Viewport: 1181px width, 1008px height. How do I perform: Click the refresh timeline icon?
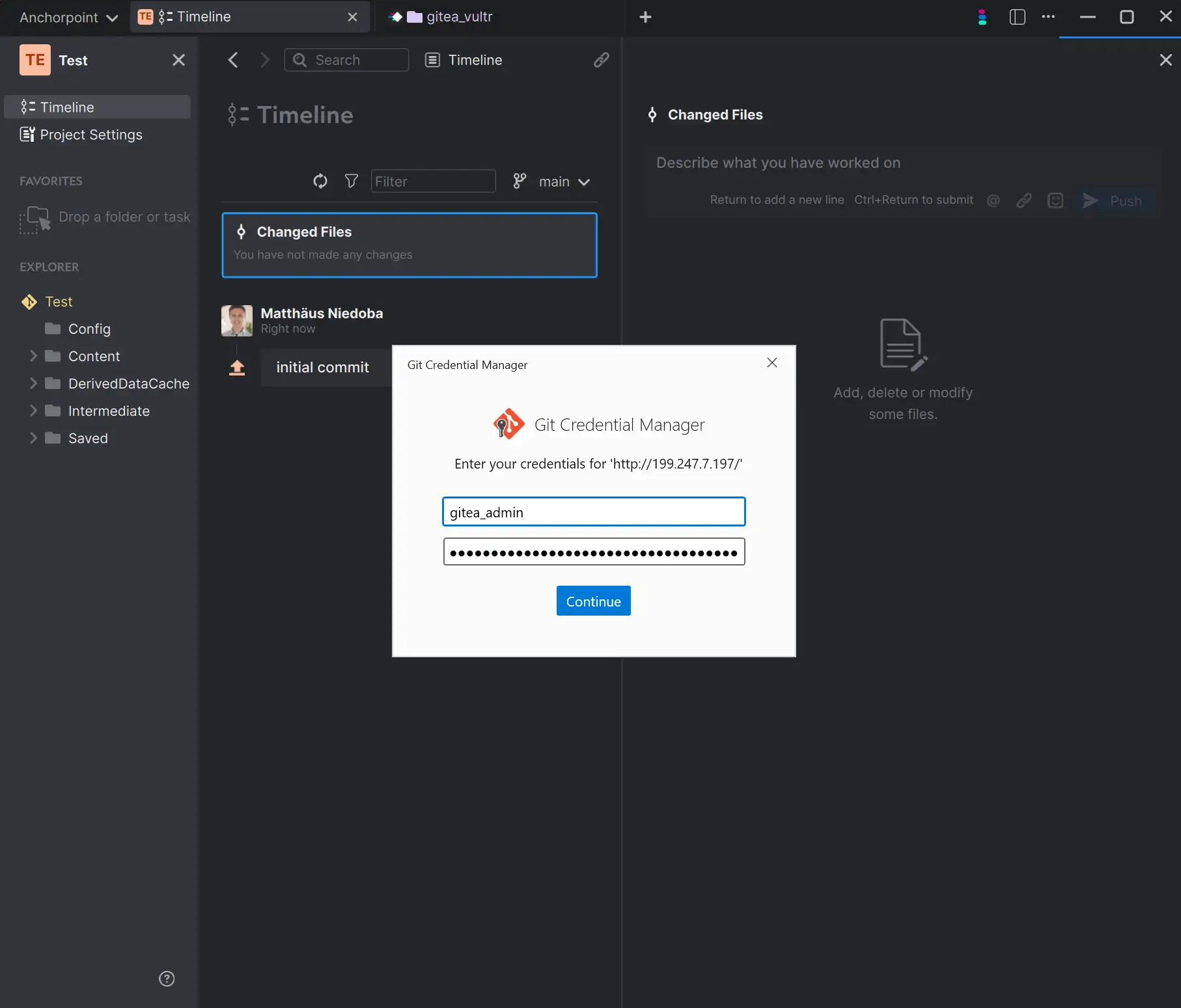pyautogui.click(x=320, y=181)
